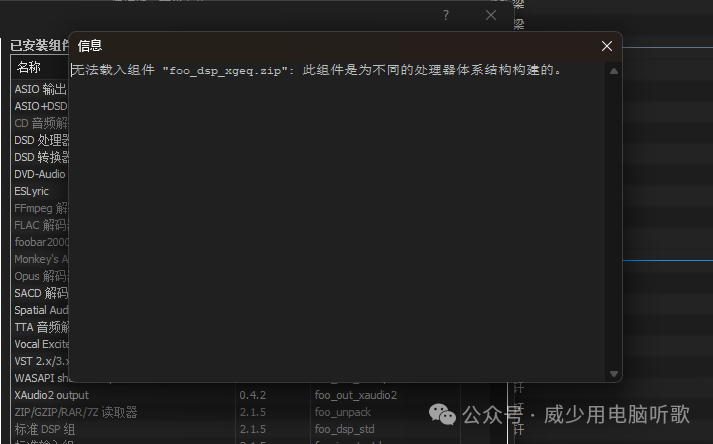
Task: Select the FLAC 解码器 component row
Action: 40,225
